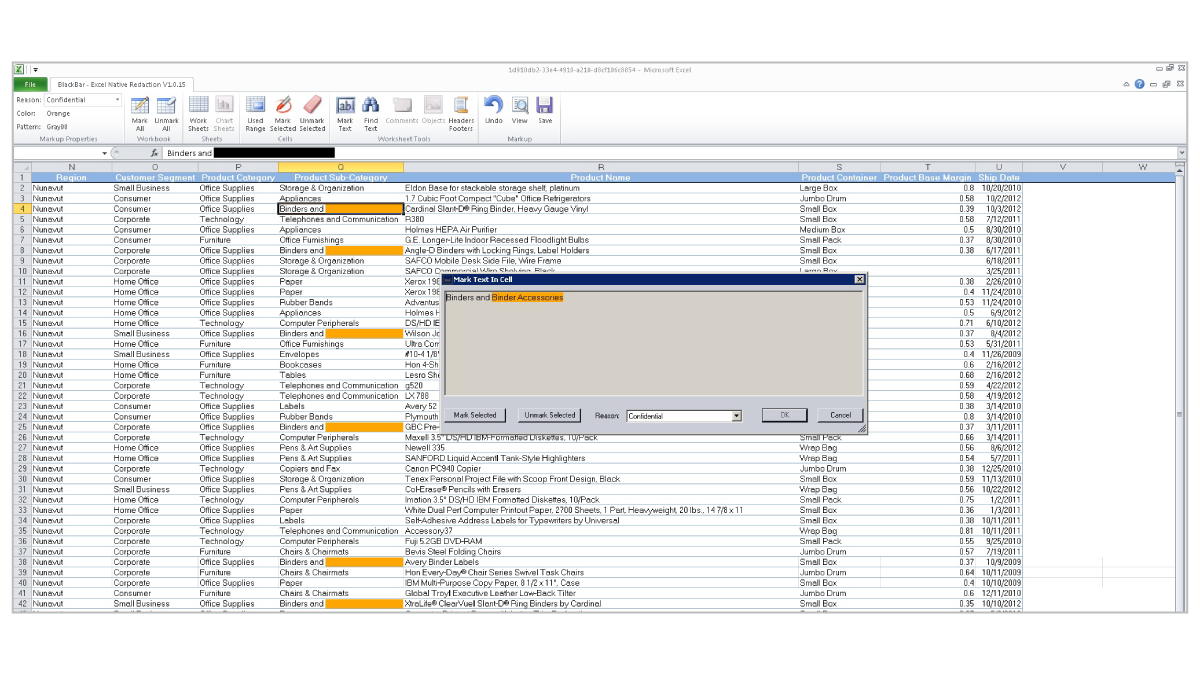This screenshot has height=675, width=1200.
Task: Cancel the Mark Text In Cell dialog
Action: (840, 415)
